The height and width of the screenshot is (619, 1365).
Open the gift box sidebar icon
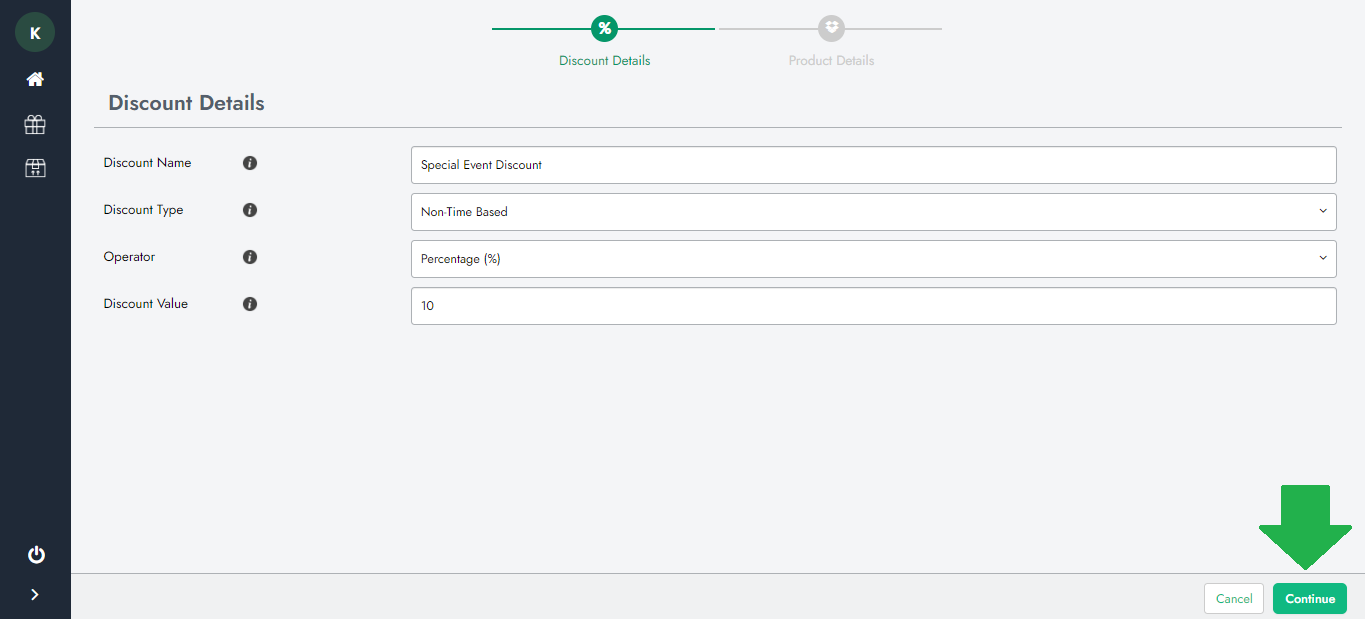coord(35,124)
